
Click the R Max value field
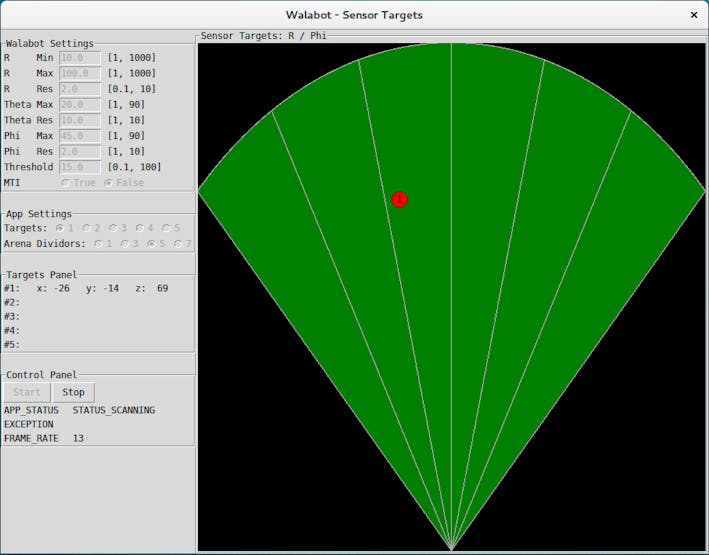click(x=80, y=73)
